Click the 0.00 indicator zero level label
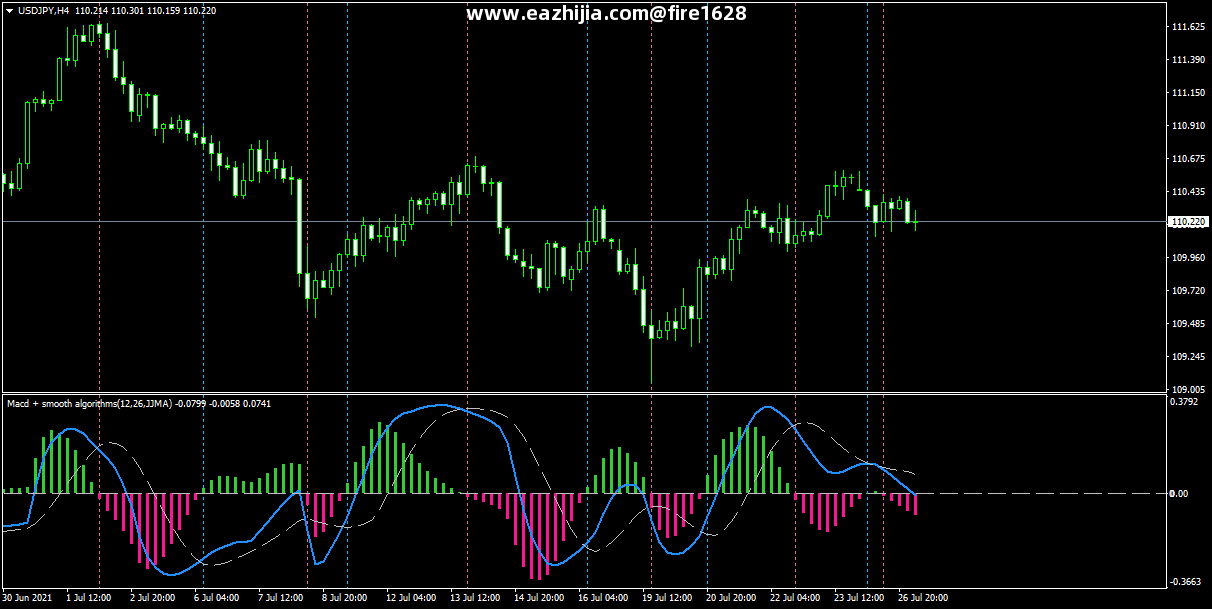Screen dimensions: 1212x609 click(1180, 494)
